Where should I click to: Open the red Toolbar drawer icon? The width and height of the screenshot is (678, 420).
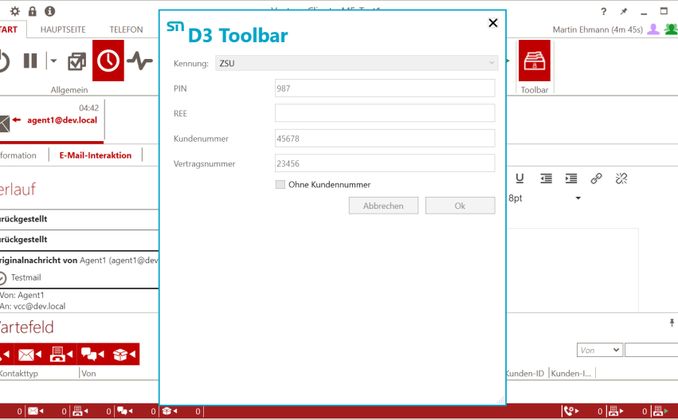[534, 60]
